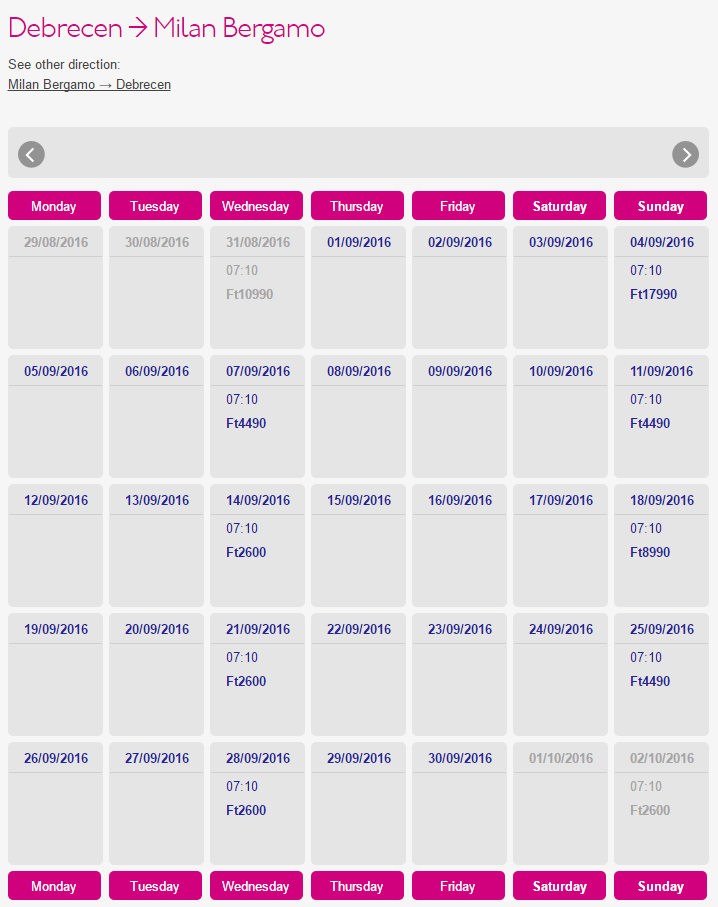Select the 14/09/2016 date
Viewport: 718px width, 907px height.
[258, 500]
